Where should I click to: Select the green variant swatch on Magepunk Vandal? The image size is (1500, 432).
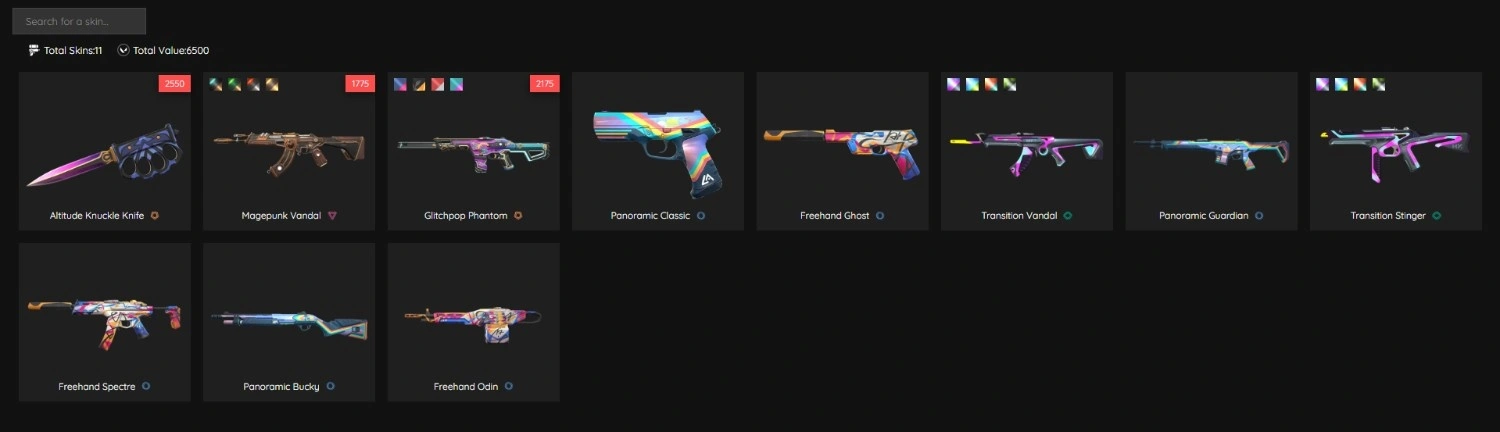[x=234, y=84]
